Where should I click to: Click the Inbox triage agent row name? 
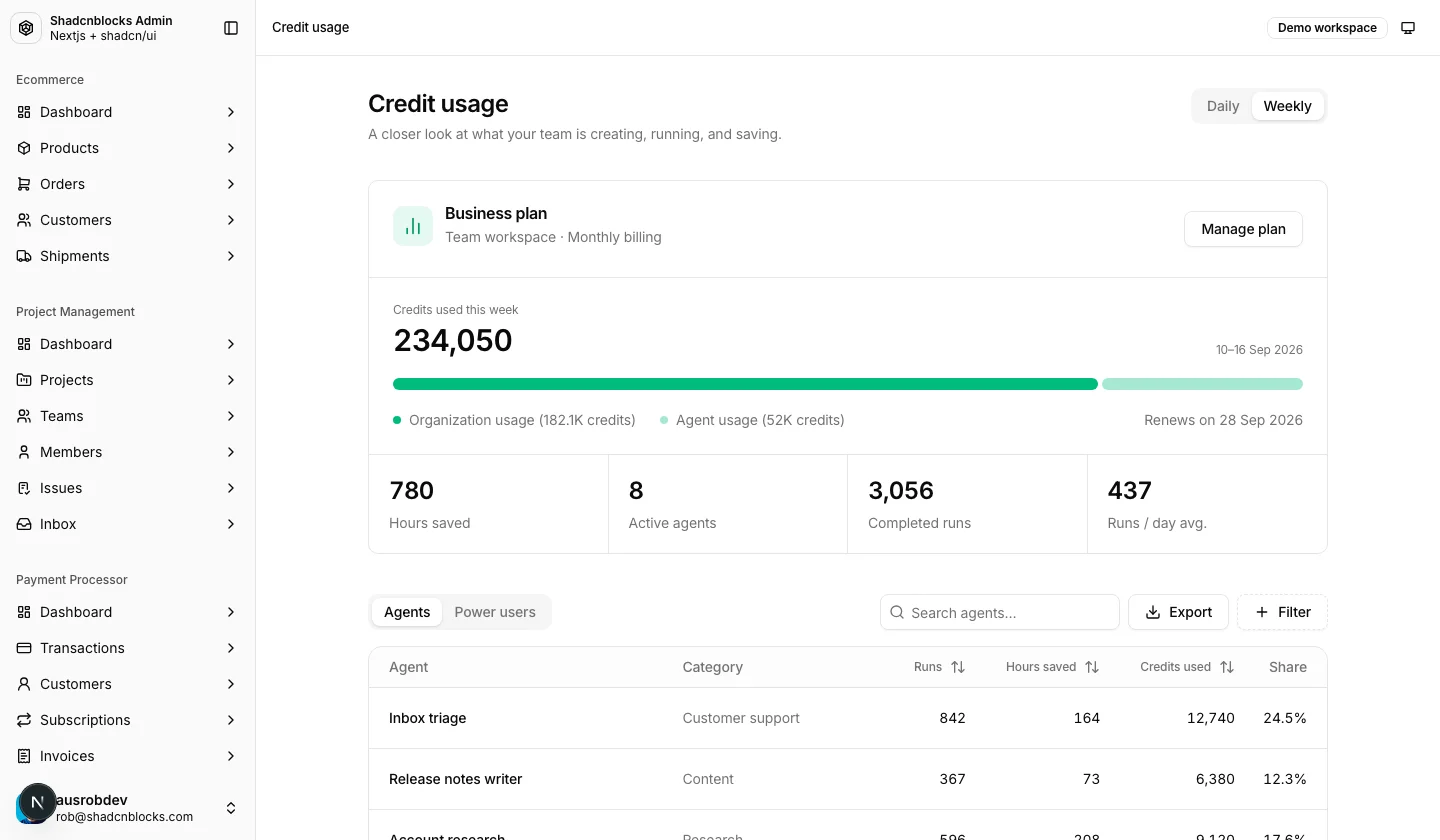coord(427,718)
